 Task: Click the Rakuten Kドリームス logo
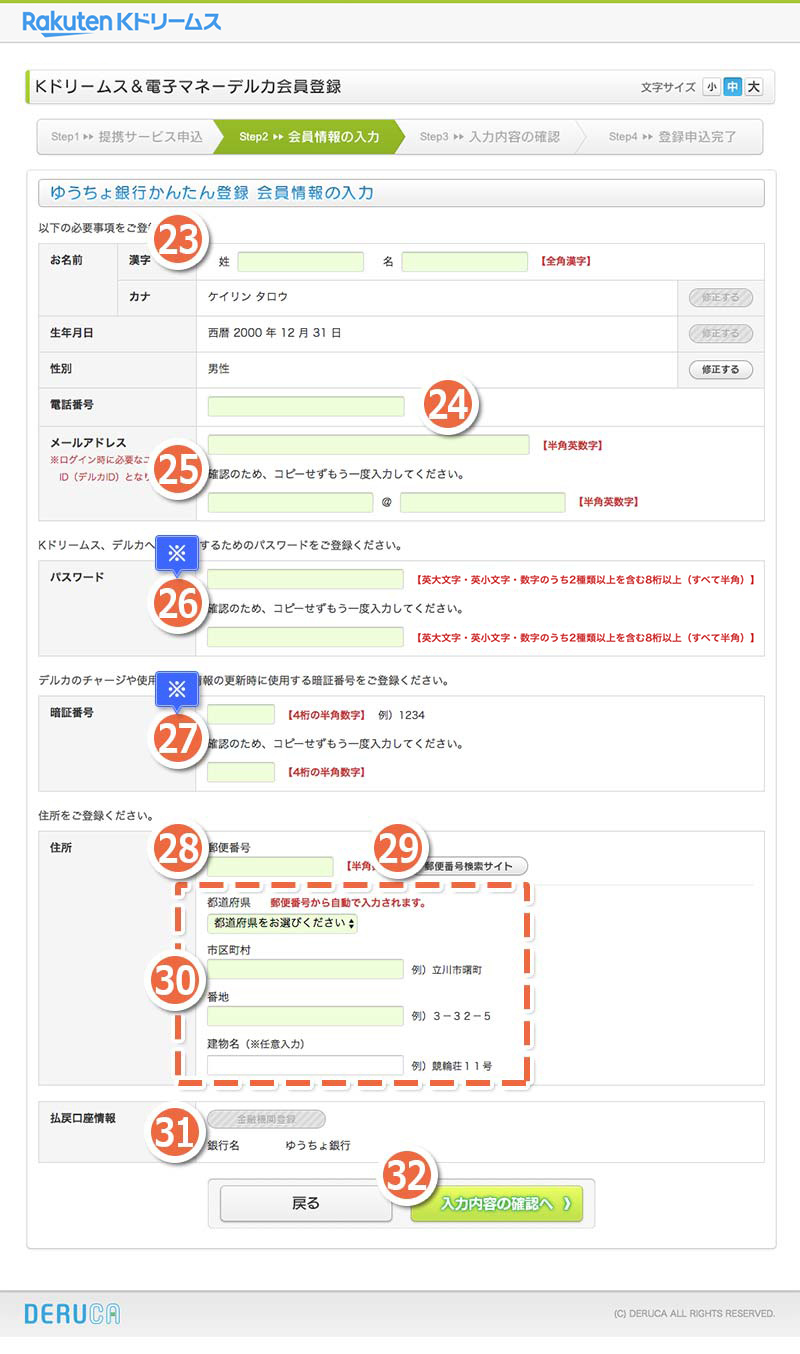coord(121,21)
